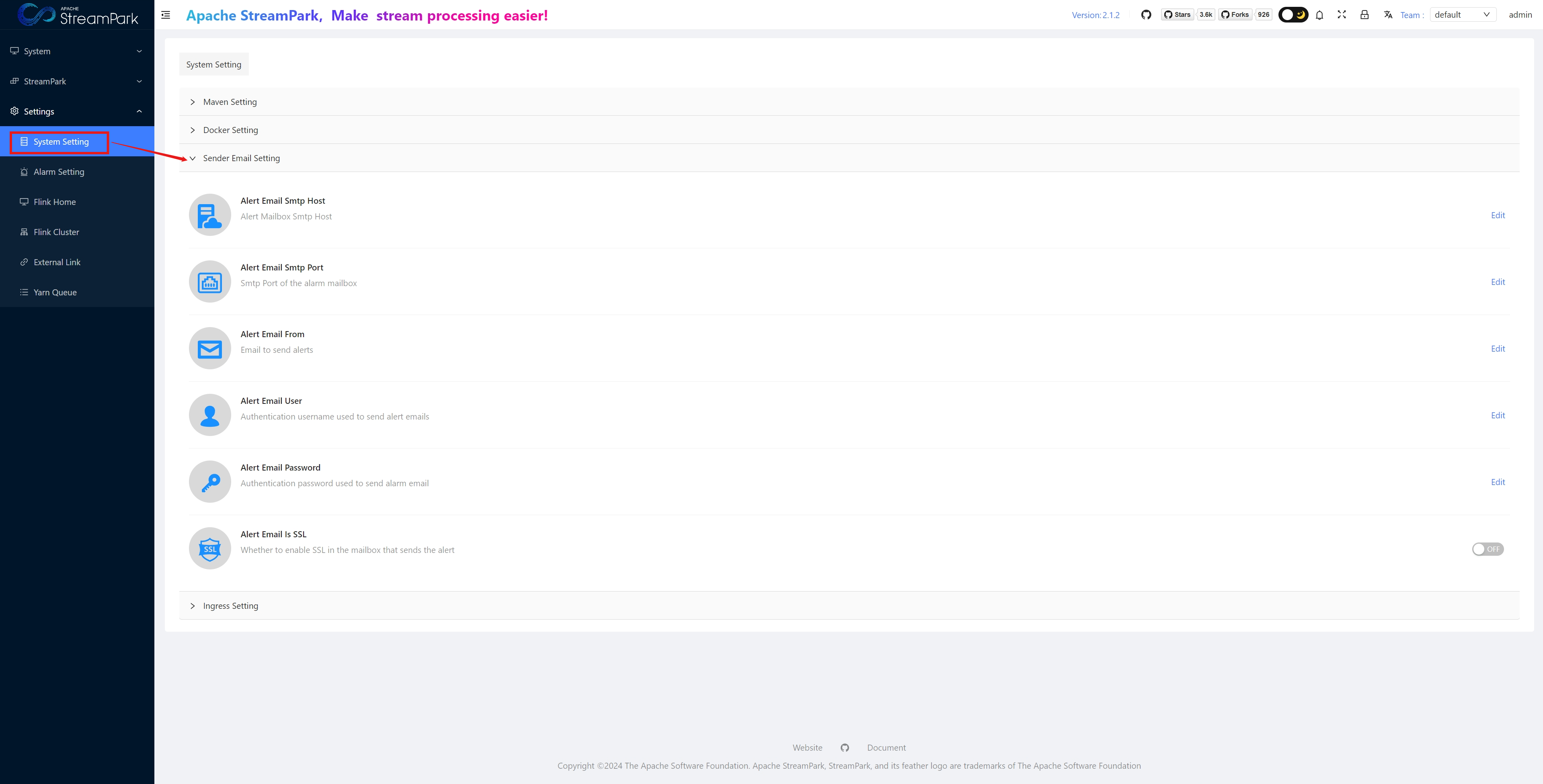
Task: Toggle the dark mode switch
Action: [1293, 15]
